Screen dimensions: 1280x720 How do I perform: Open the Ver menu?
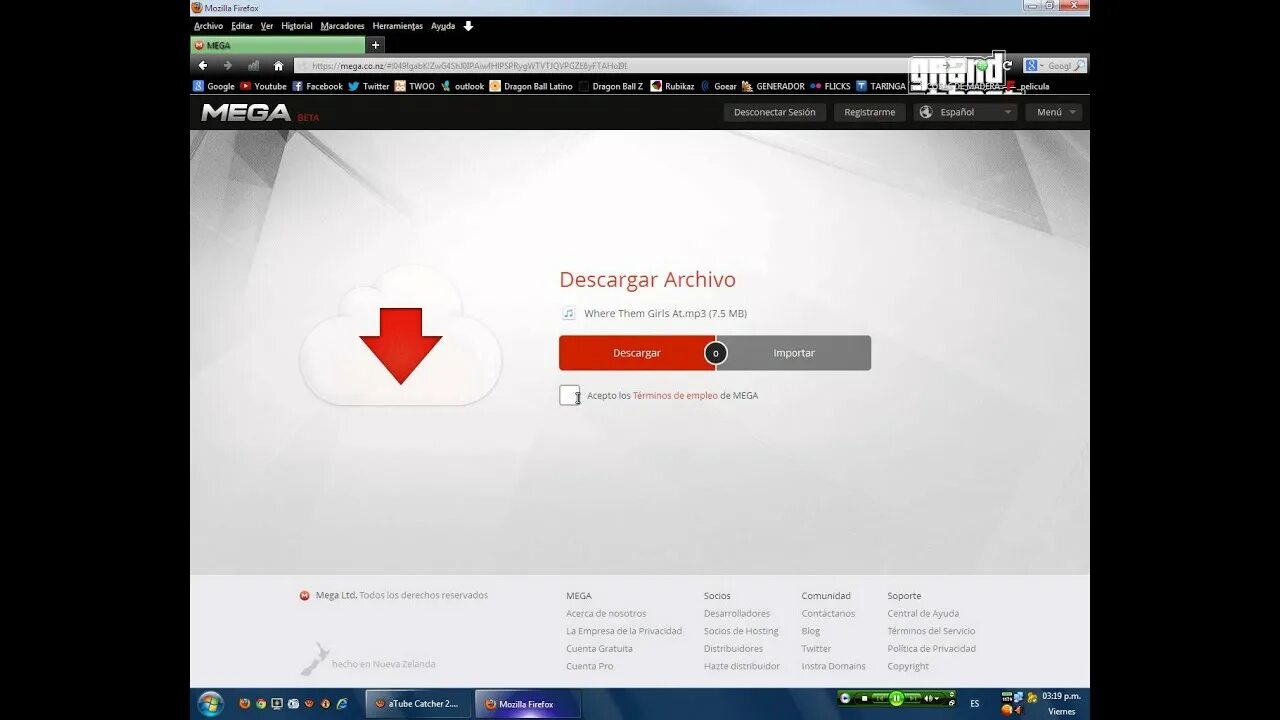coord(267,26)
